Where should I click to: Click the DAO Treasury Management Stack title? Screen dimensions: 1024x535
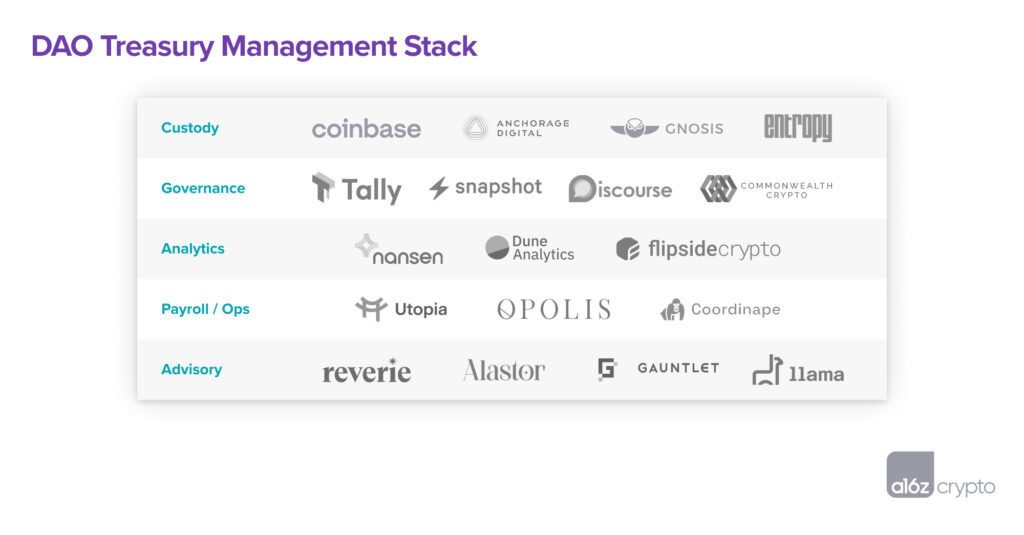254,46
